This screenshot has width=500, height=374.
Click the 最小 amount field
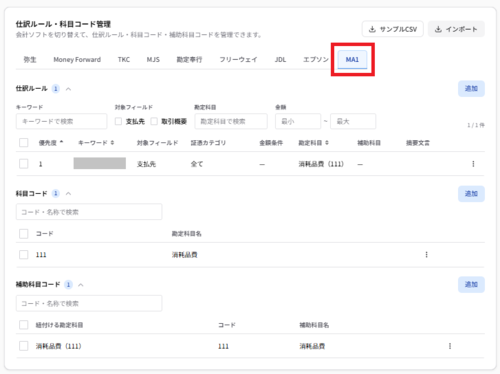(x=298, y=121)
